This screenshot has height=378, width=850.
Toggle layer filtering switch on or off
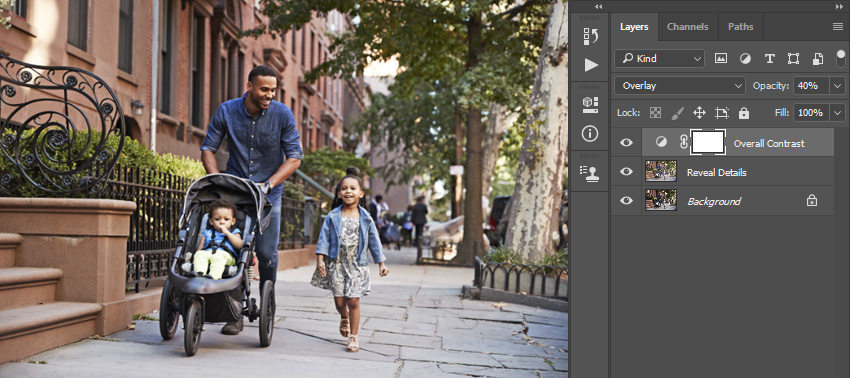point(841,59)
